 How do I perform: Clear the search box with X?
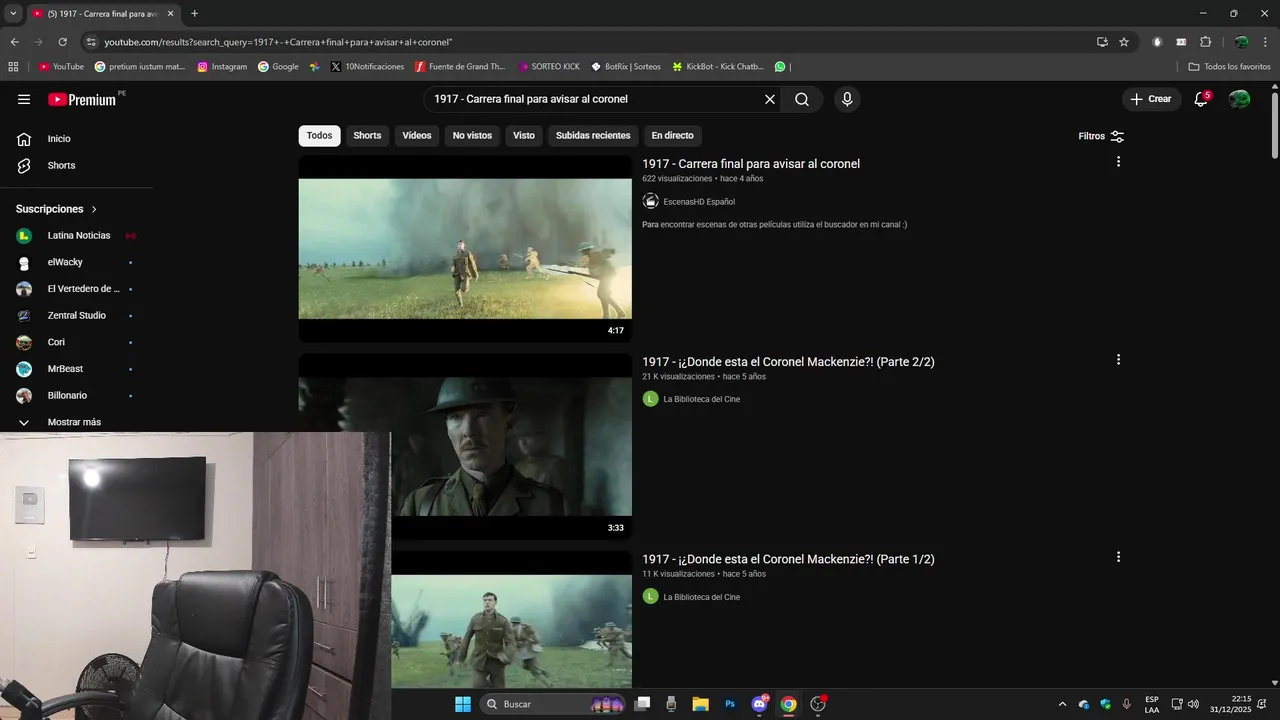[x=770, y=99]
